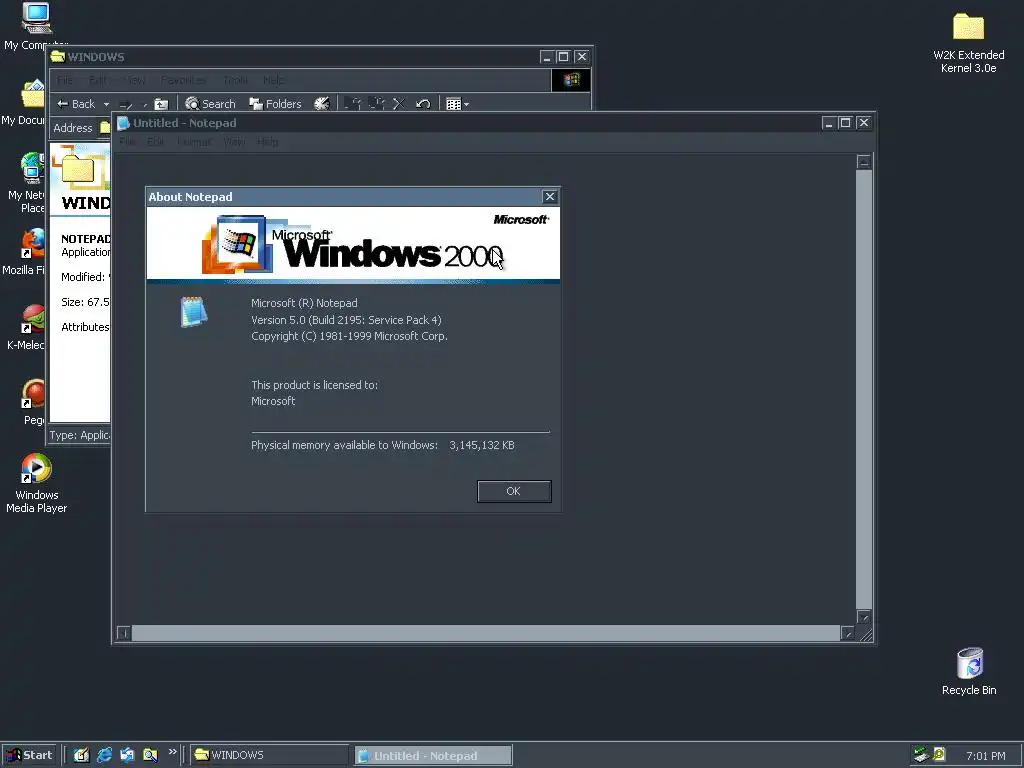Launch Outlook Express from quick launch
The height and width of the screenshot is (768, 1024).
click(127, 755)
